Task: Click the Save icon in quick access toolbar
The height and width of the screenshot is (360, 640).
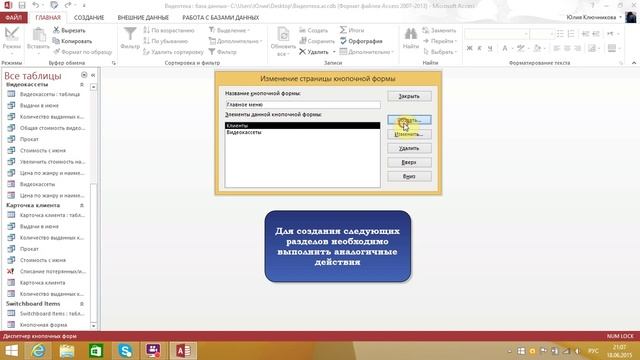Action: [22, 5]
